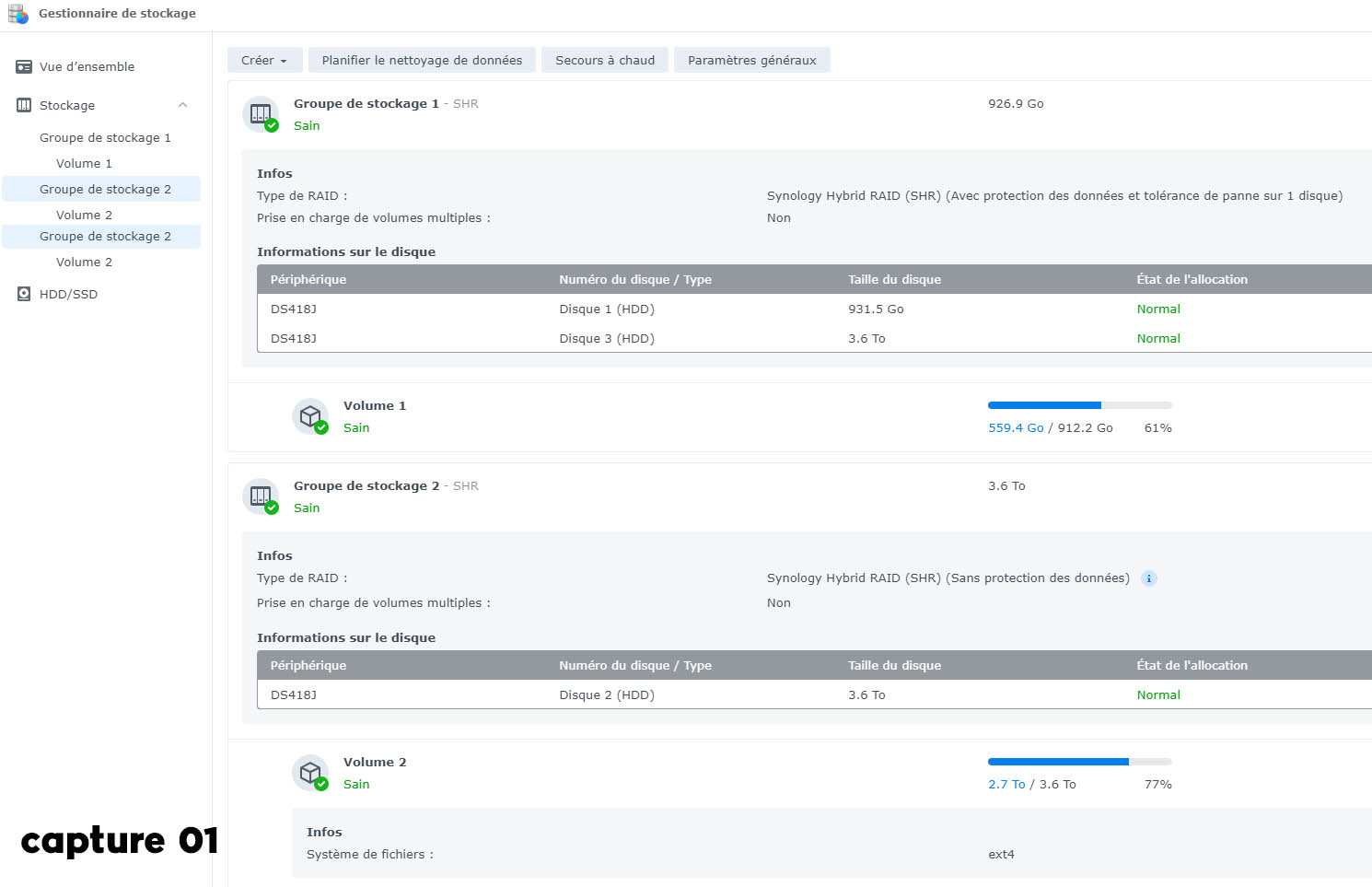Collapse the Stockage section chevron
The image size is (1372, 887).
pos(182,106)
